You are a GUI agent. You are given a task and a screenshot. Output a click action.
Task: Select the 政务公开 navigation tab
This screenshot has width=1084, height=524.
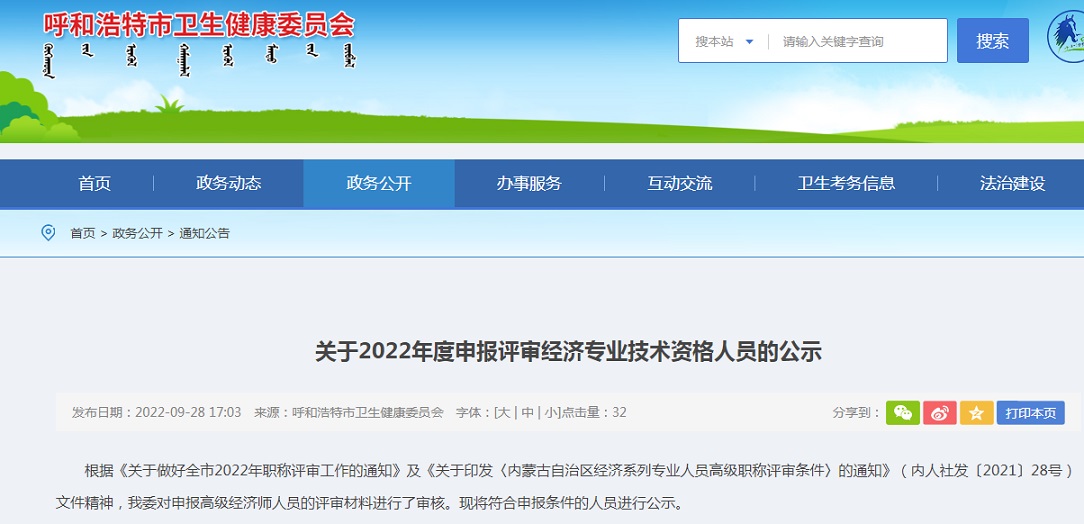[x=379, y=183]
